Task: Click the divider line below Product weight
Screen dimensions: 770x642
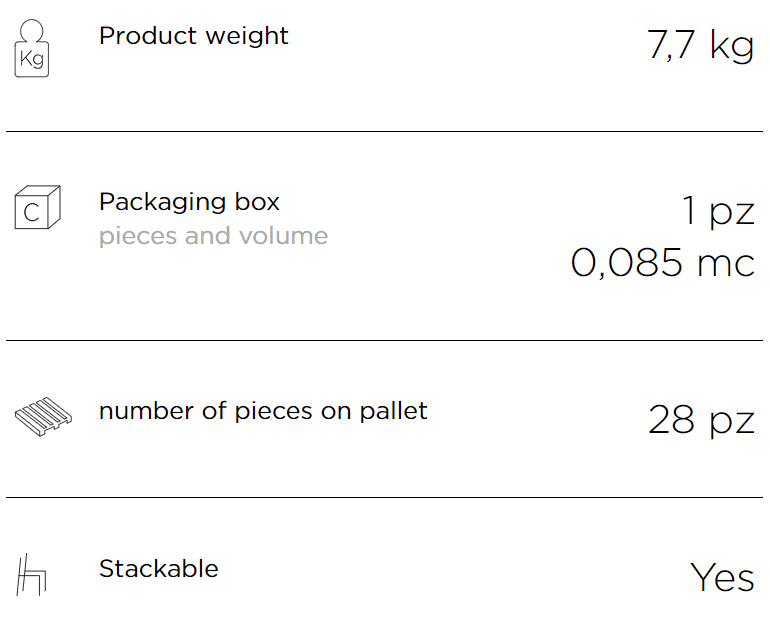Action: [x=385, y=131]
